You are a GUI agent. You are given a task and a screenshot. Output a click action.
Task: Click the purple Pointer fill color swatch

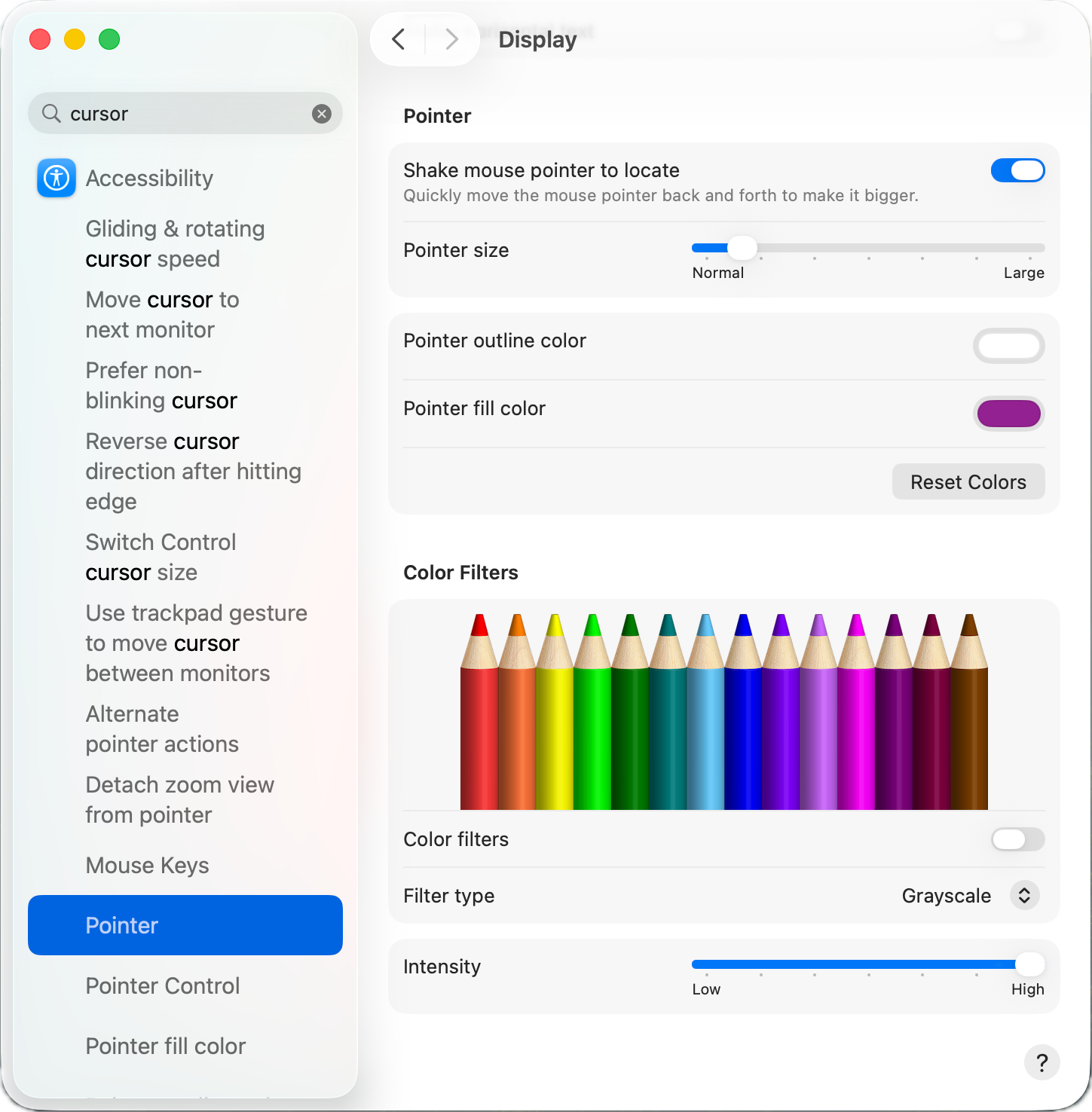[1008, 414]
